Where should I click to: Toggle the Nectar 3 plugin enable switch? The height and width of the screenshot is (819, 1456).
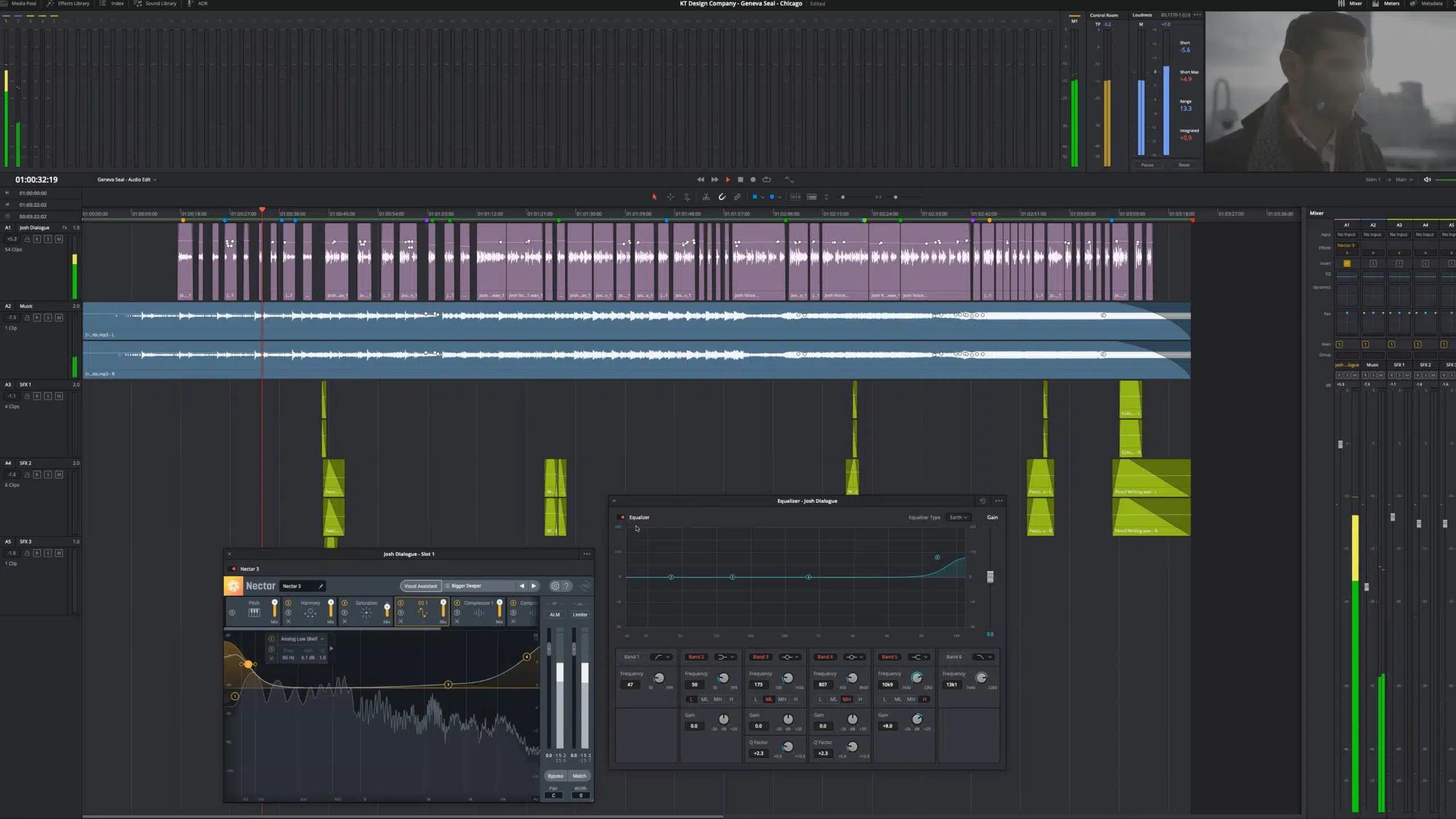click(x=233, y=569)
